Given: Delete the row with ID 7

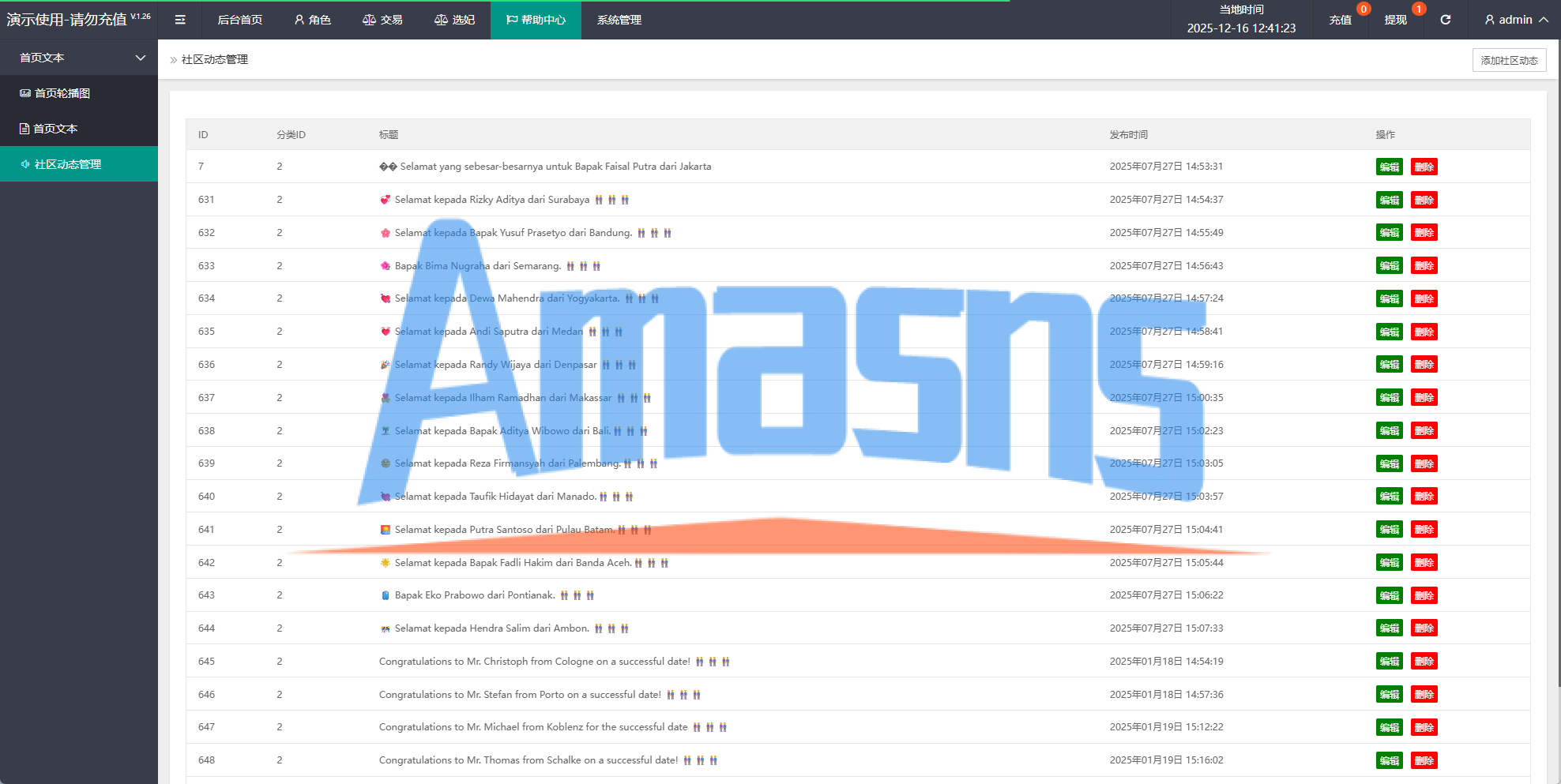Looking at the screenshot, I should [x=1424, y=167].
